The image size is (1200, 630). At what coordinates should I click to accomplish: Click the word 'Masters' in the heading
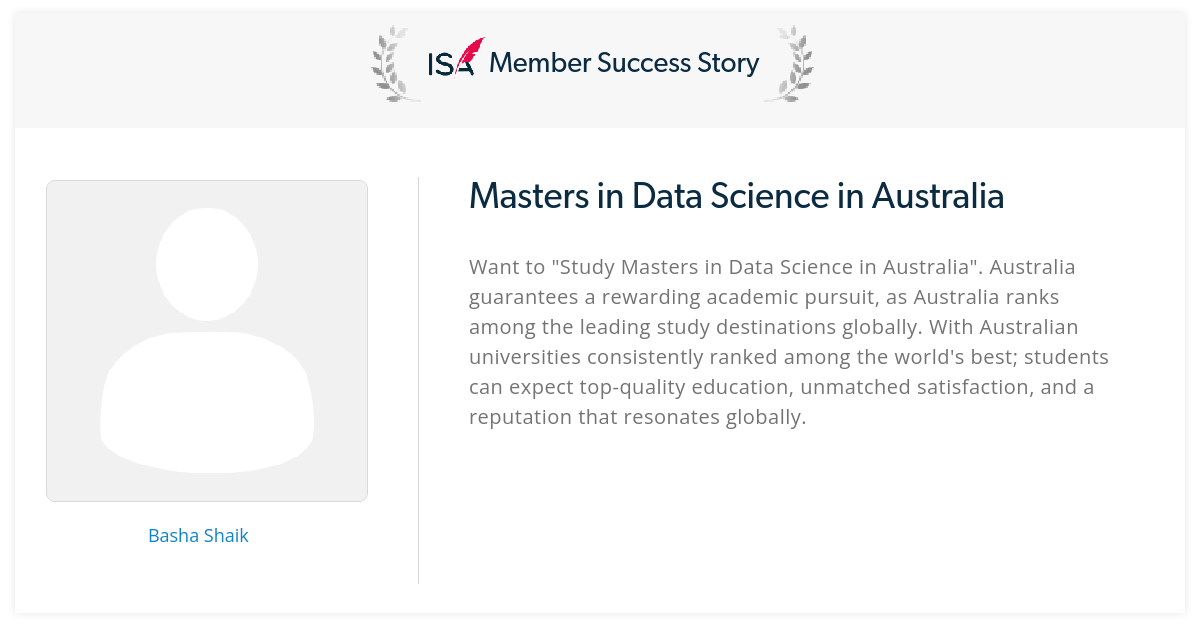(529, 196)
